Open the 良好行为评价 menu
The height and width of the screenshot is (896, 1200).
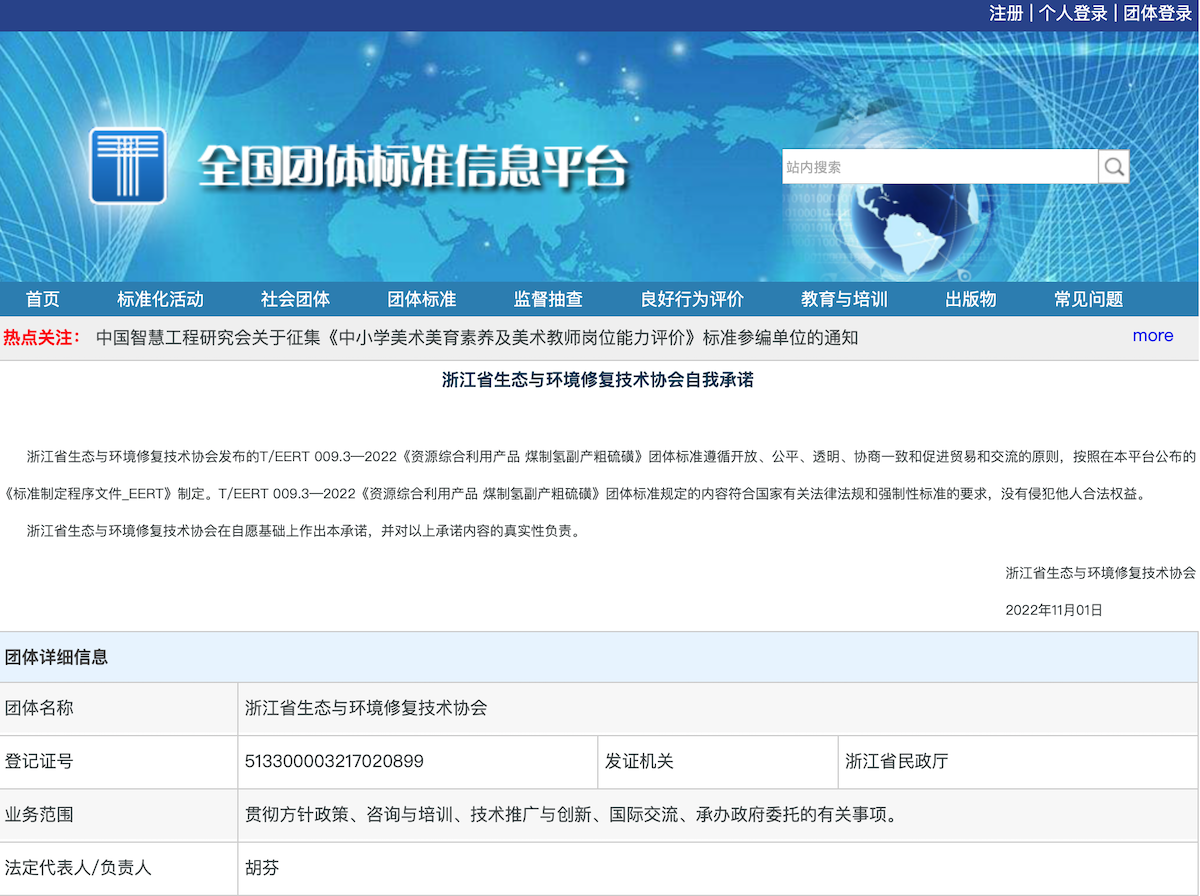click(692, 299)
